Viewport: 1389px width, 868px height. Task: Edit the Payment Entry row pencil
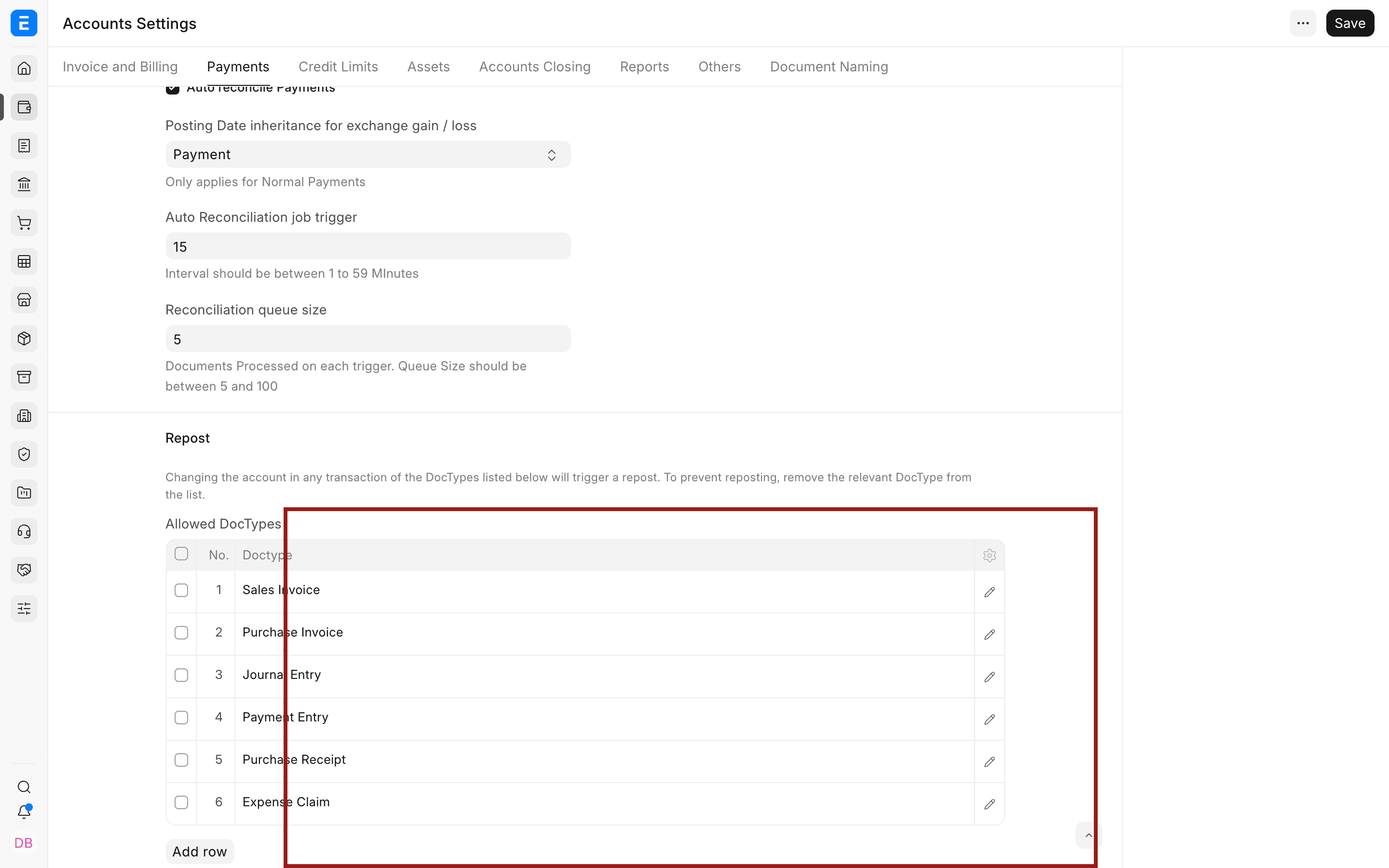(989, 719)
